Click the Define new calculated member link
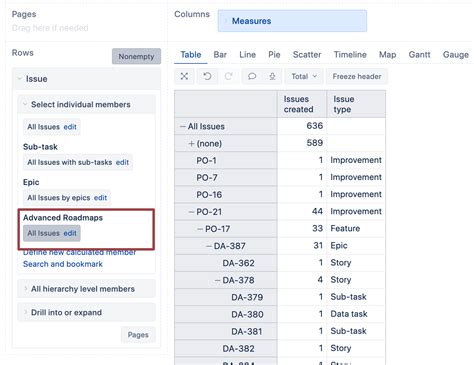Viewport: 474px width, 365px height. point(79,253)
